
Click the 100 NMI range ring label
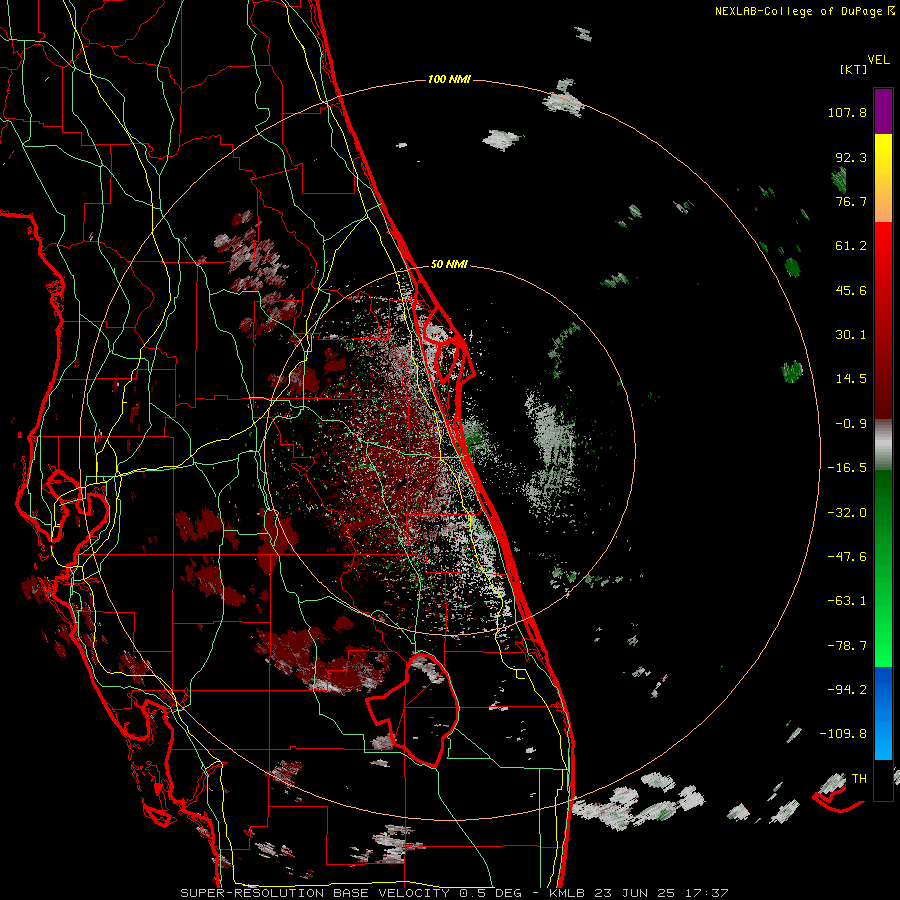point(449,79)
